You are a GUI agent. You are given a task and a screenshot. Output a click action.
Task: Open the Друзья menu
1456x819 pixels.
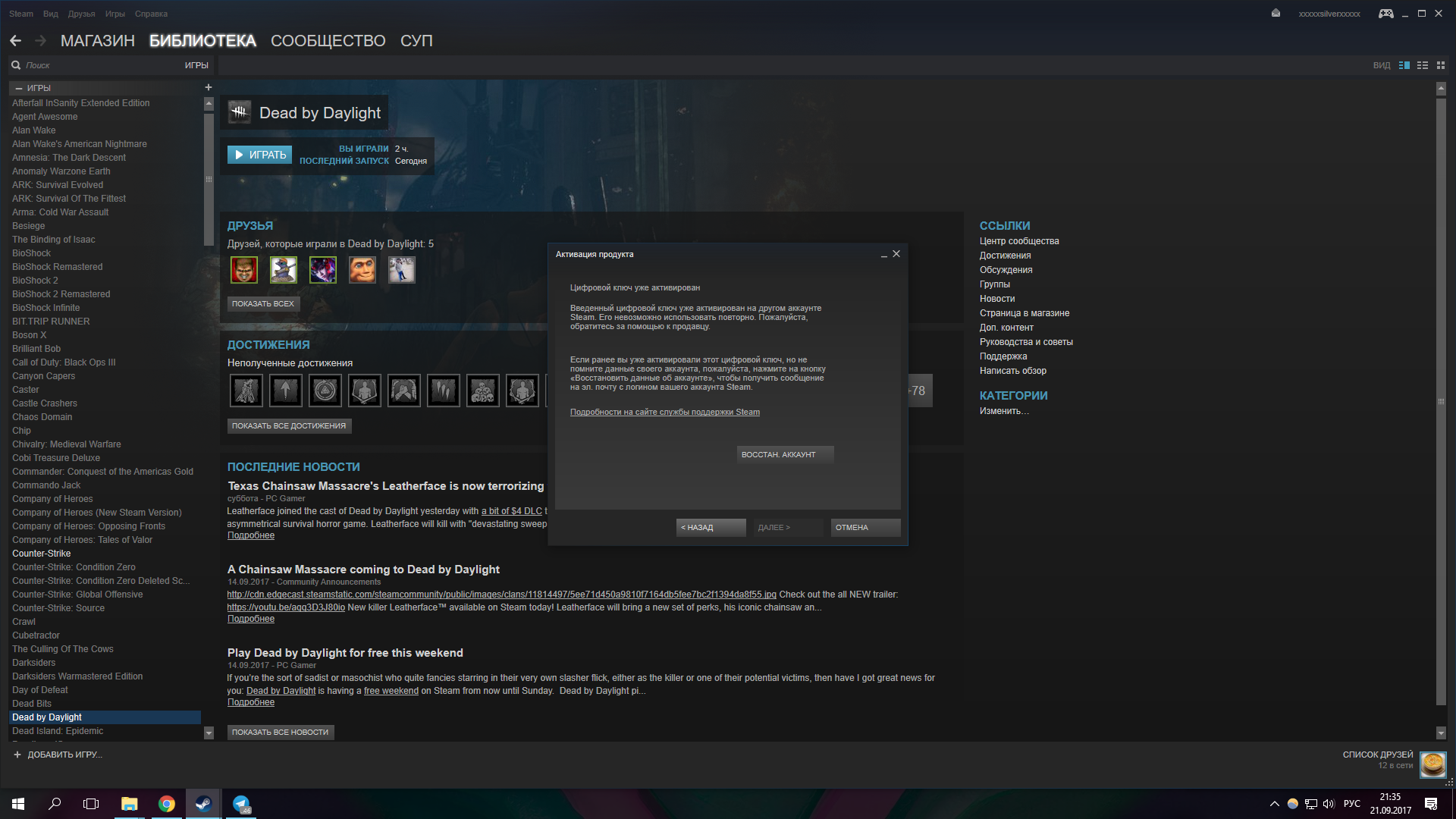click(x=81, y=14)
